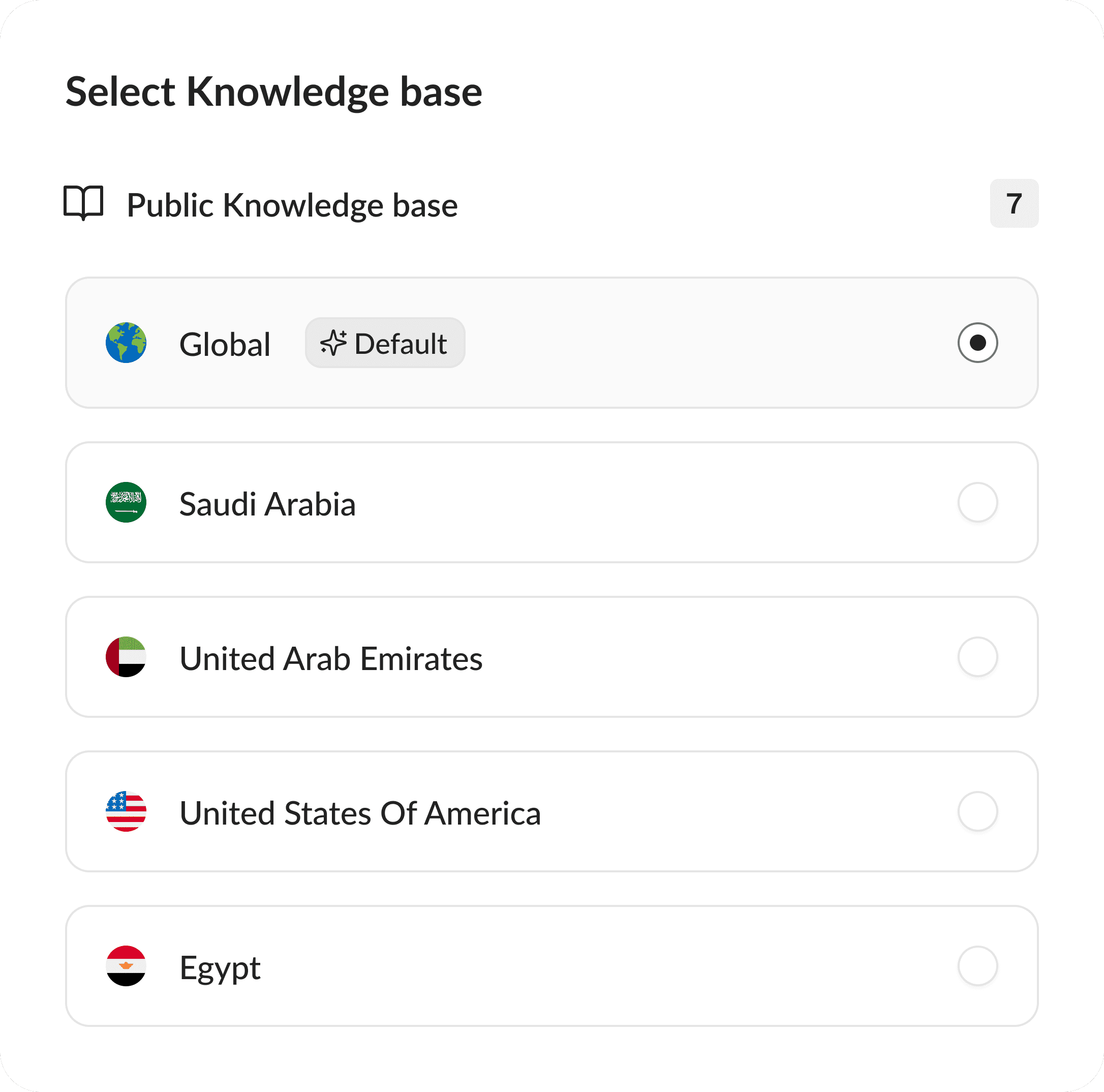Click the United States flag icon
Screen dimensions: 1104x1092
coord(126,811)
